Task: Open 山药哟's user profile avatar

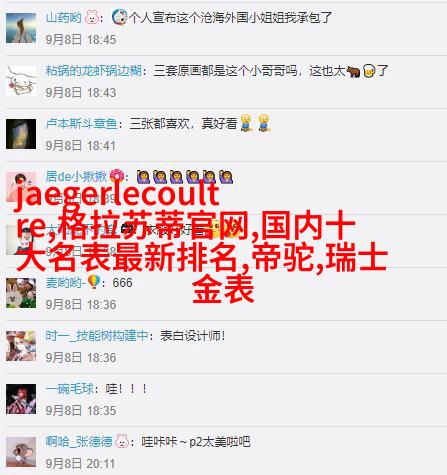Action: (21, 28)
